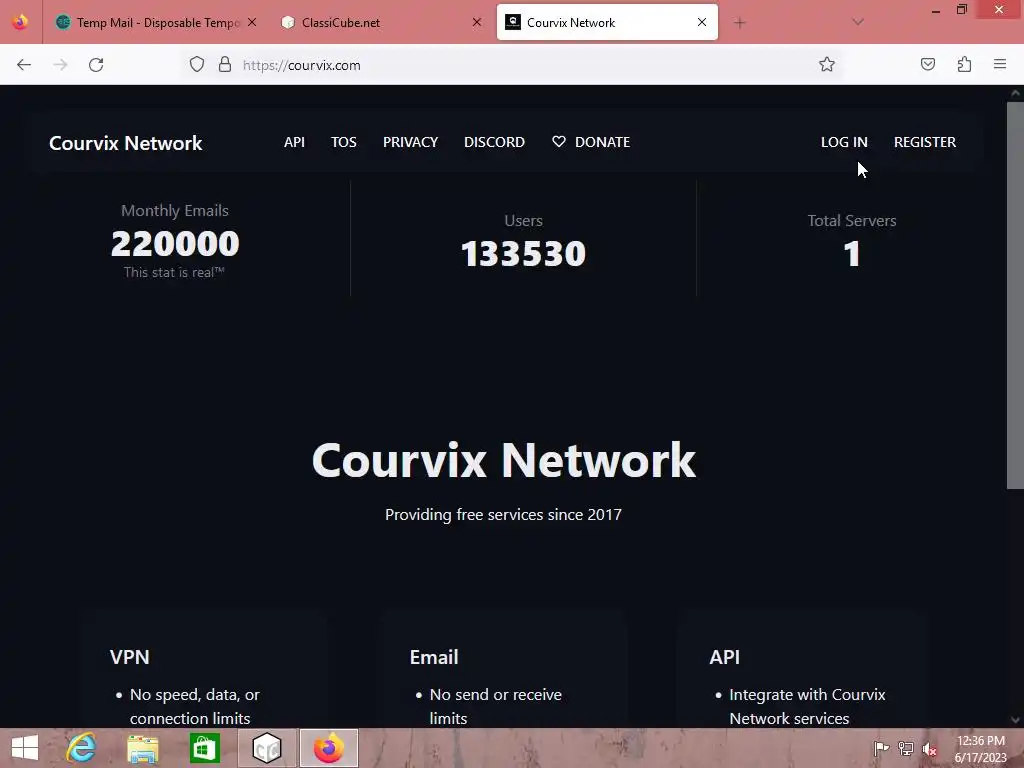Screen dimensions: 1024x768
Task: Click the large Courvix Network heading
Action: point(504,460)
